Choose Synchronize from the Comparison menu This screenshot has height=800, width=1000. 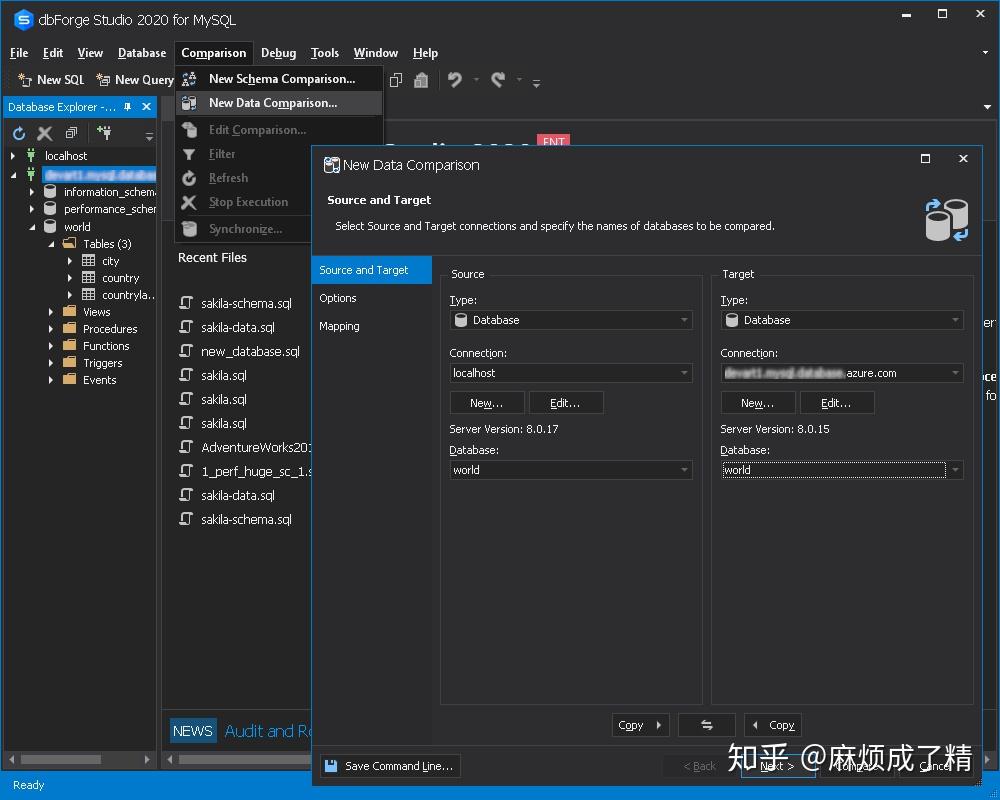(x=245, y=228)
